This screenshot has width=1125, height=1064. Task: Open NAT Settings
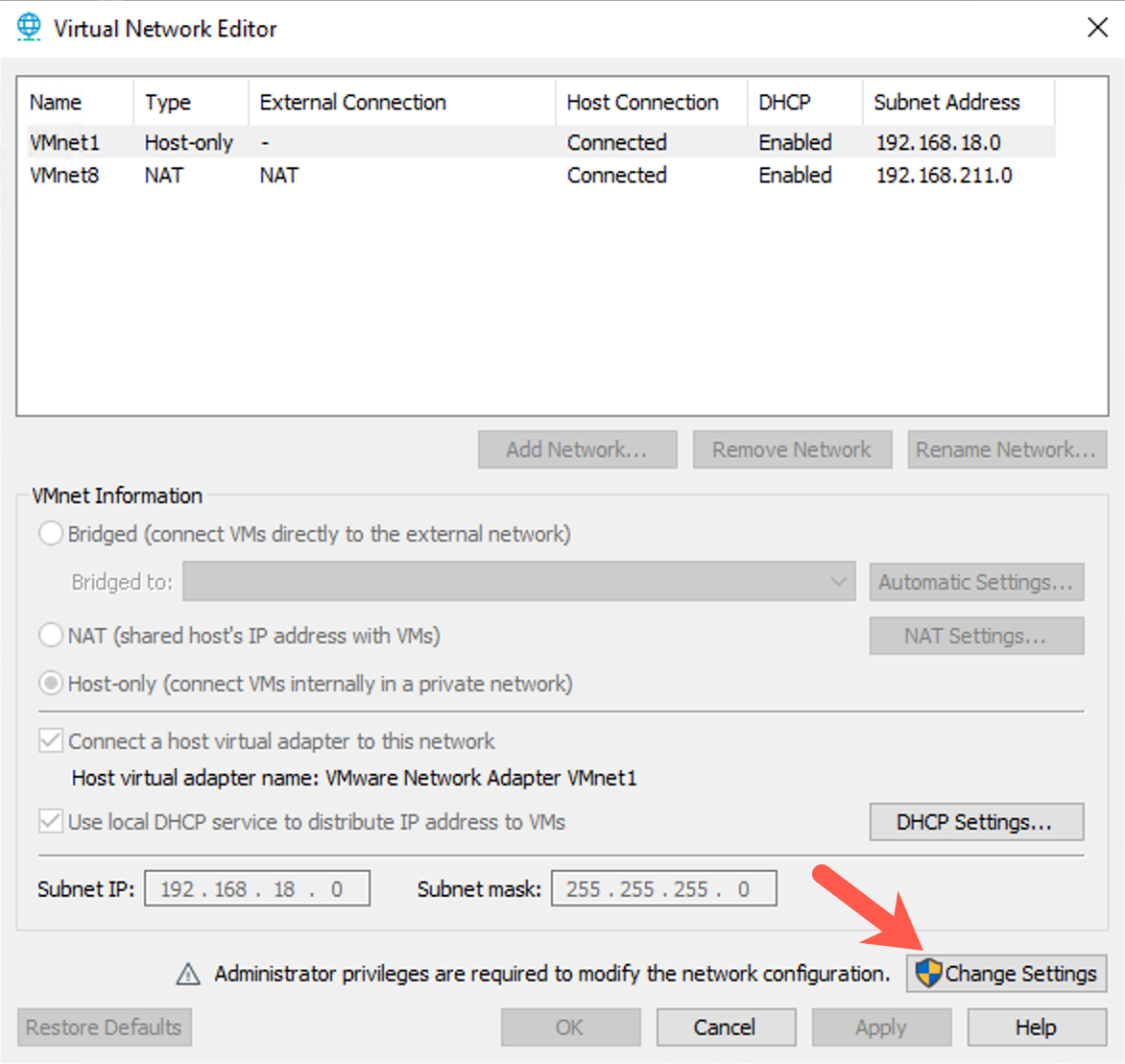[x=975, y=636]
